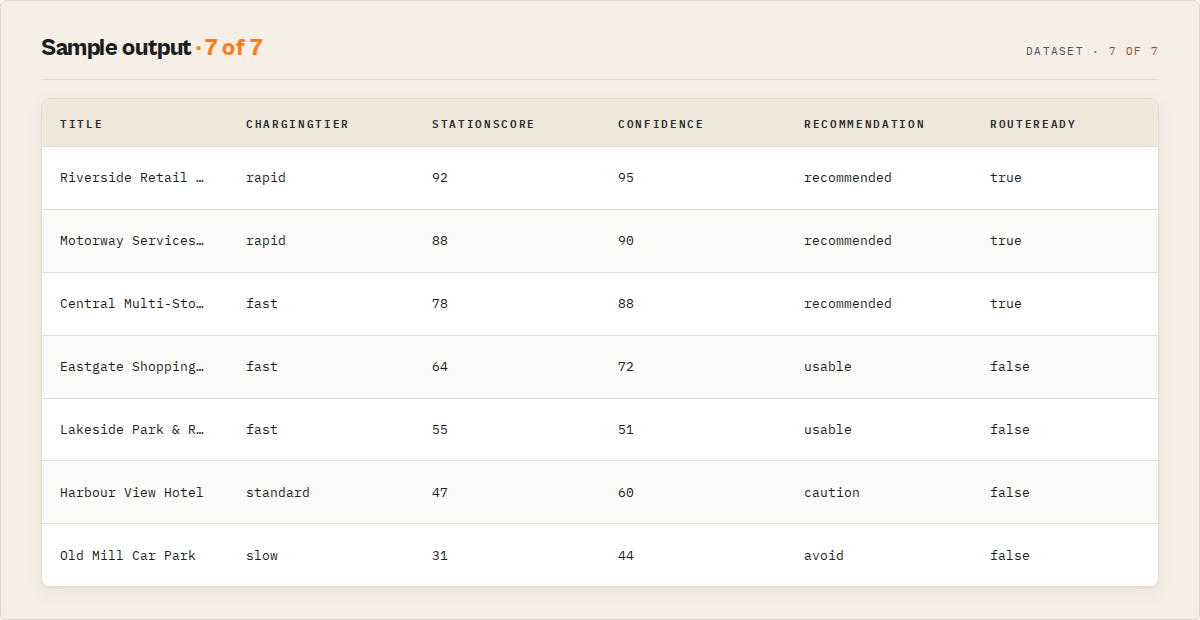Click station score 47
Image resolution: width=1200 pixels, height=620 pixels.
point(440,493)
